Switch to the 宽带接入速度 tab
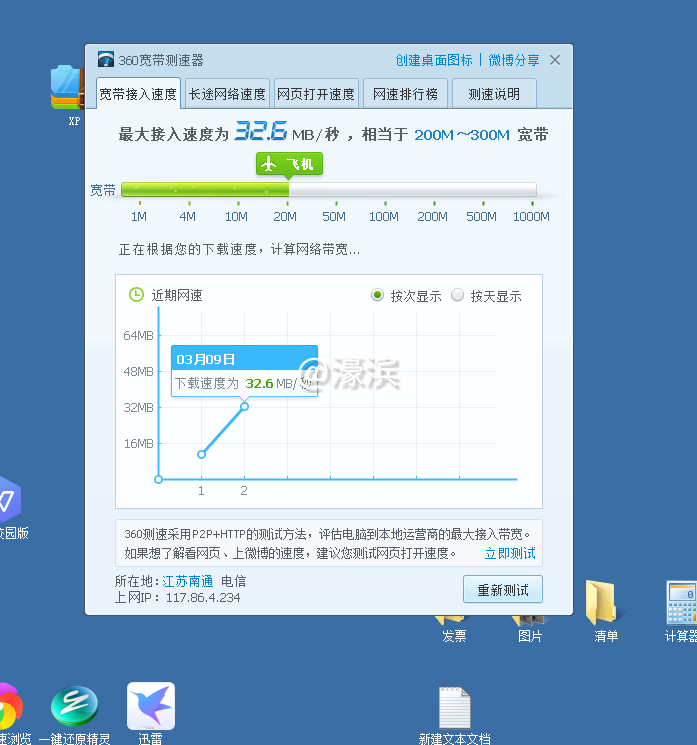This screenshot has height=745, width=697. point(138,94)
